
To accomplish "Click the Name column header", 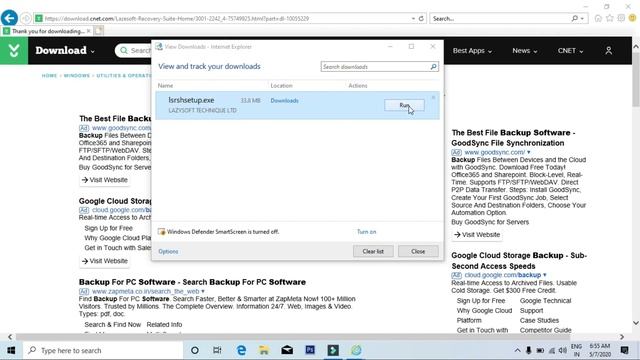I will (165, 86).
